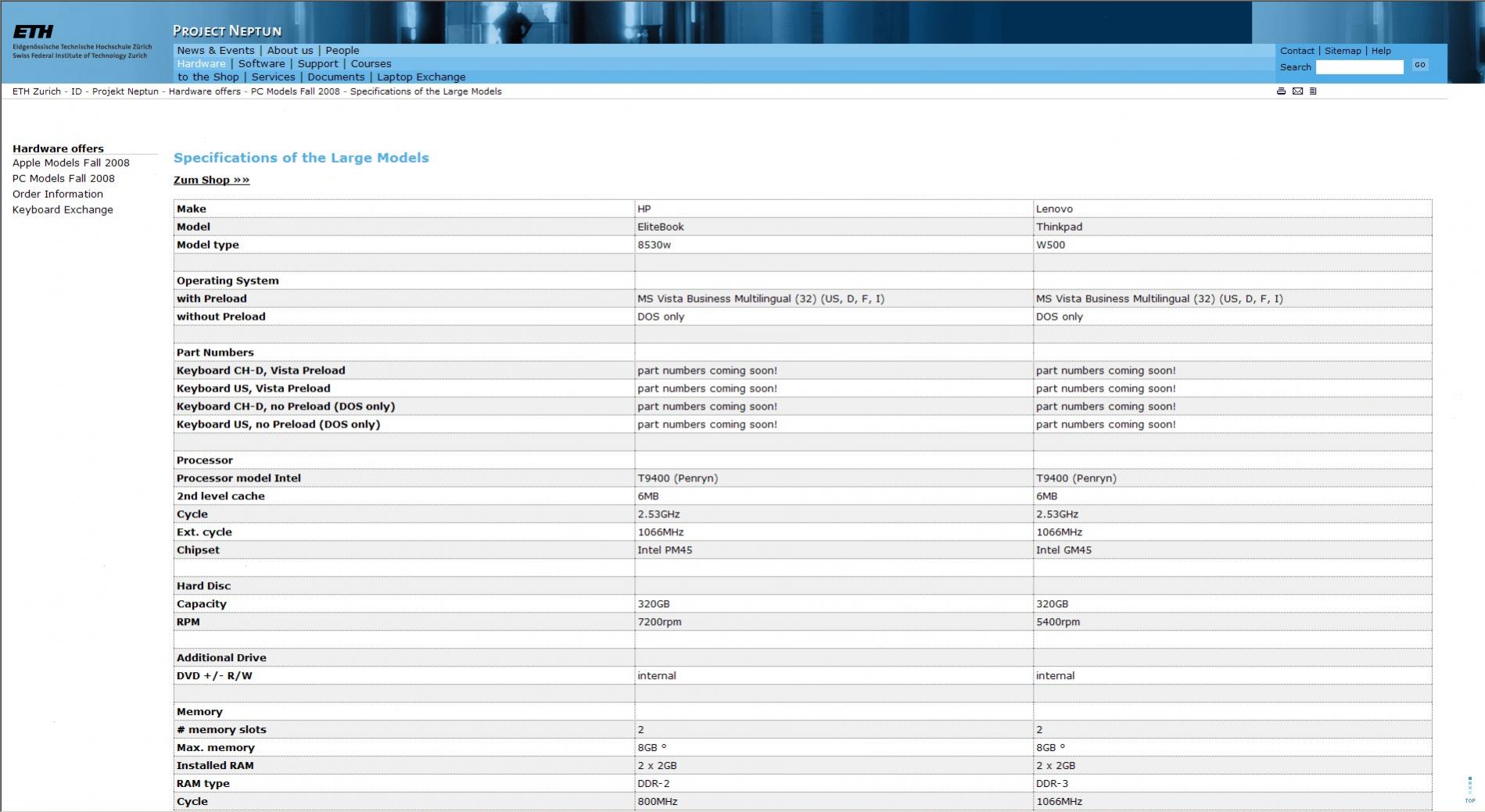Click the 'Intel GM45' chipset cell

coord(1232,550)
